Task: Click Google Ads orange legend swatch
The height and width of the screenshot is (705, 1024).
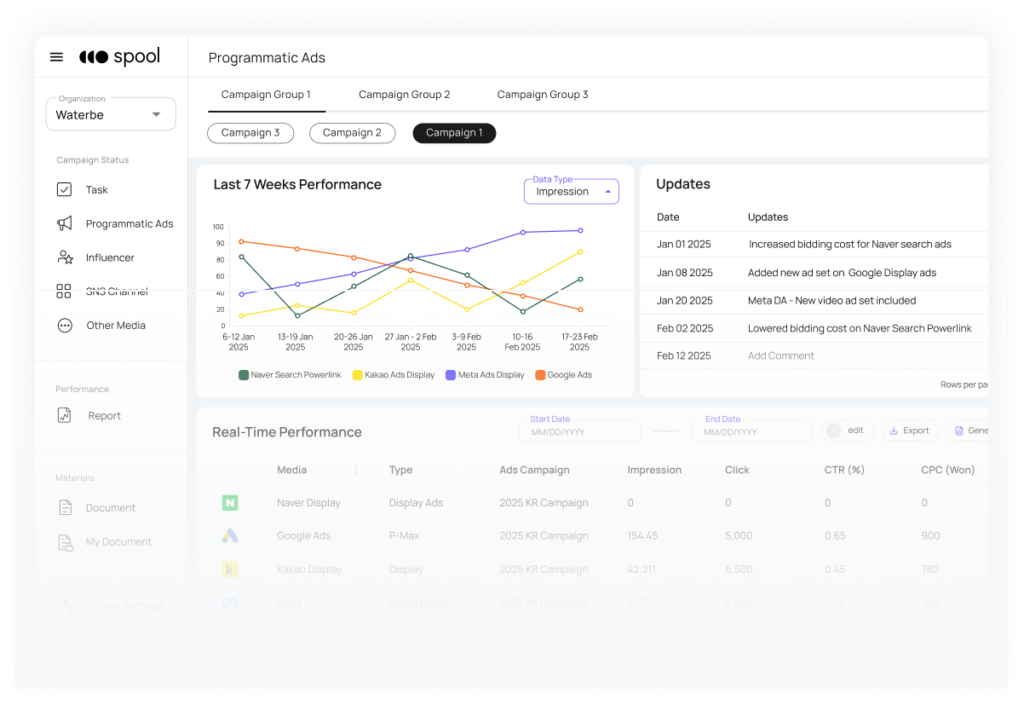Action: 540,375
